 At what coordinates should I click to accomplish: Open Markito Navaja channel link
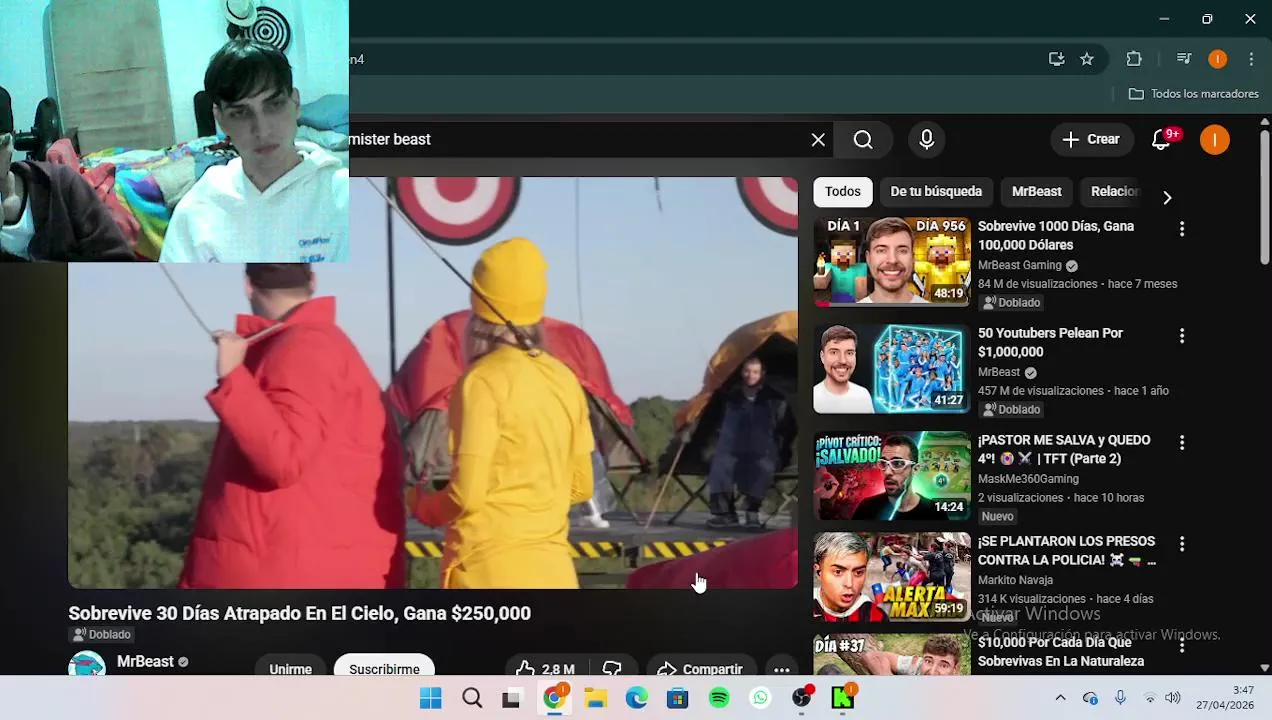click(1015, 580)
